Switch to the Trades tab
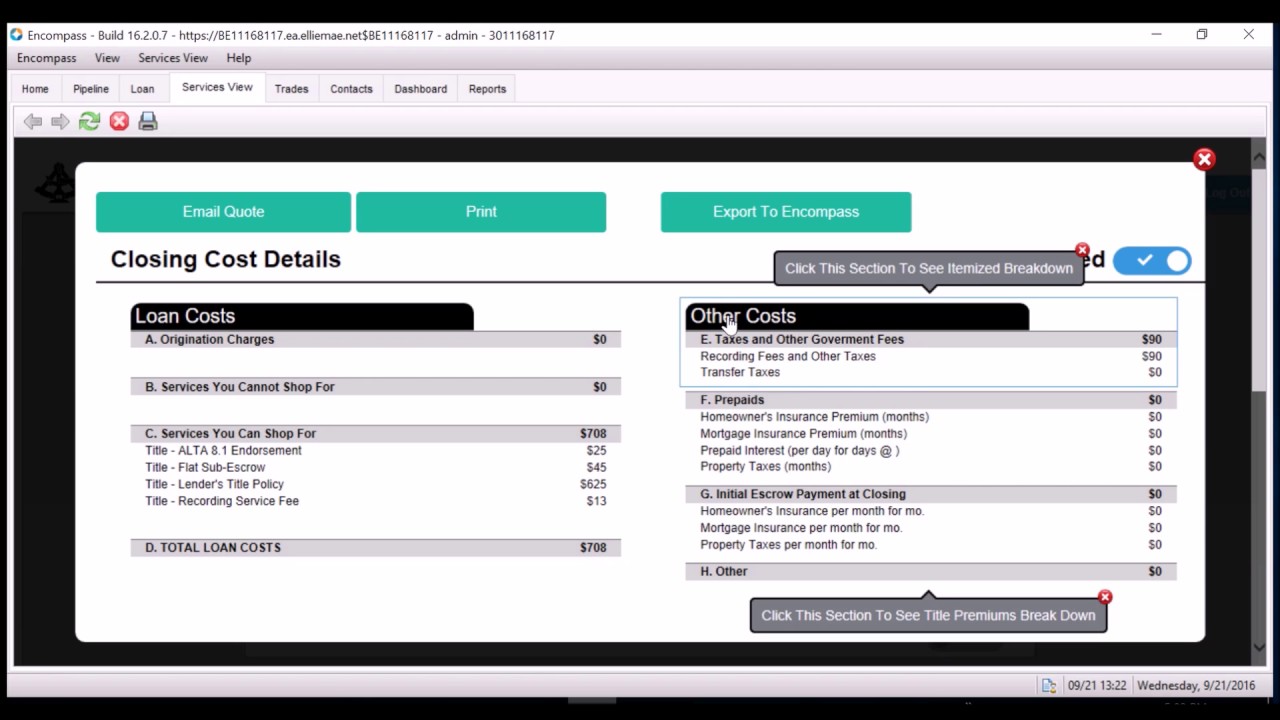Image resolution: width=1280 pixels, height=720 pixels. pyautogui.click(x=292, y=89)
